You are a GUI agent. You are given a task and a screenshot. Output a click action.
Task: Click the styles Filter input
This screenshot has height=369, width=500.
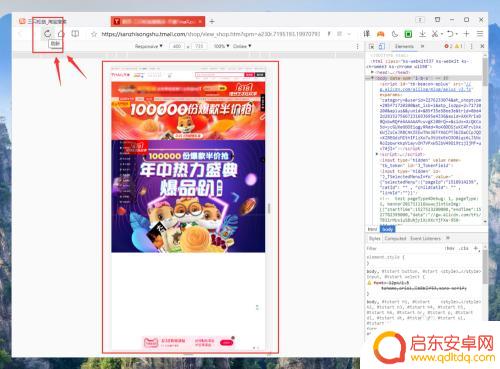(403, 248)
